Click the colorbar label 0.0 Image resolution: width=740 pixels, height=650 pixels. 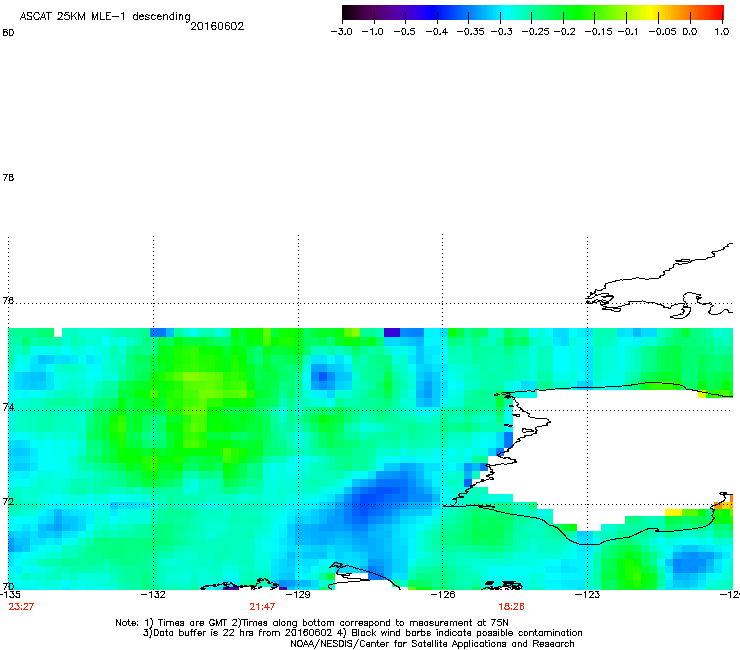690,32
